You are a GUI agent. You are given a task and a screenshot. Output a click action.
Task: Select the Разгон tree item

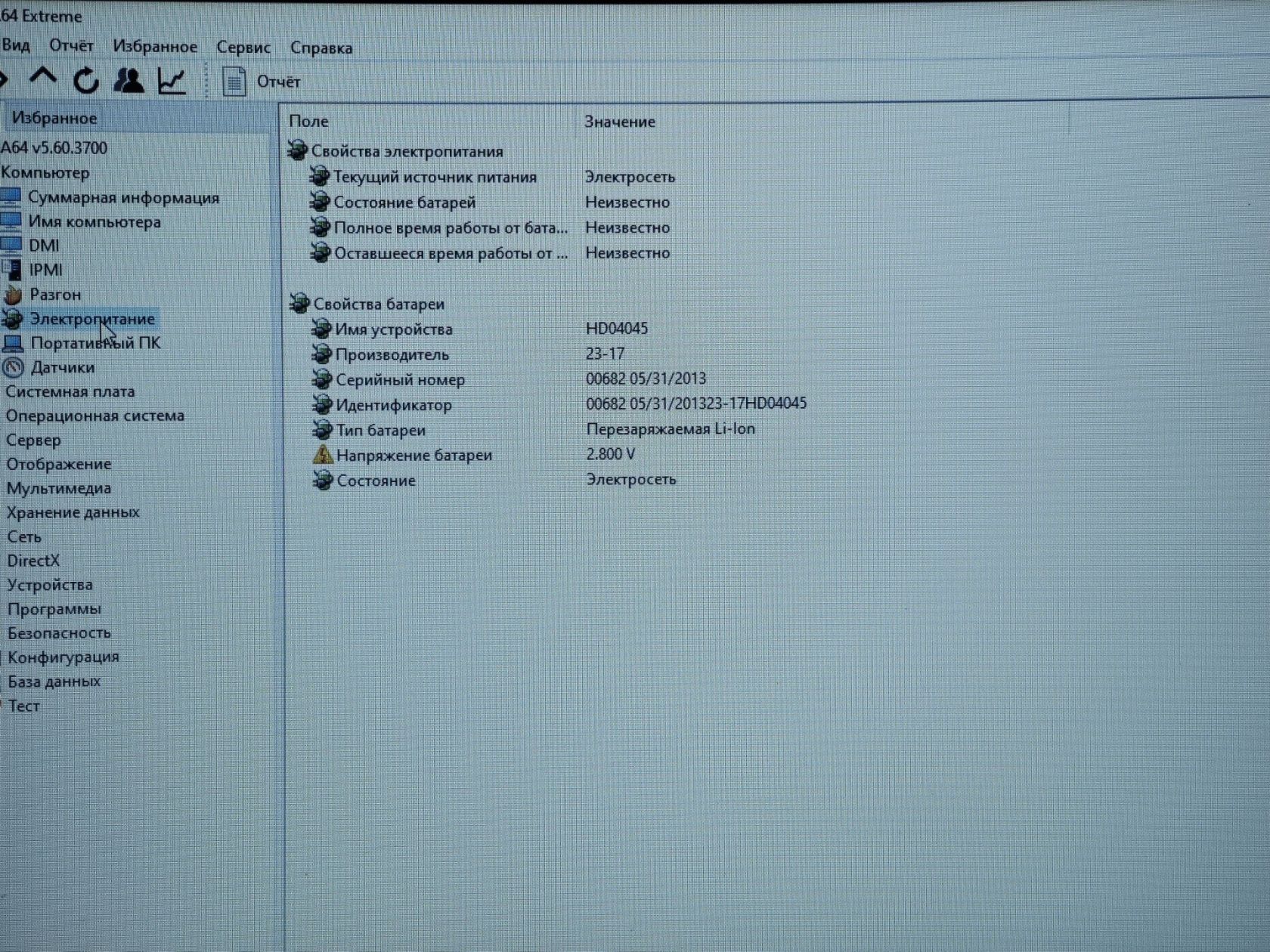tap(55, 295)
